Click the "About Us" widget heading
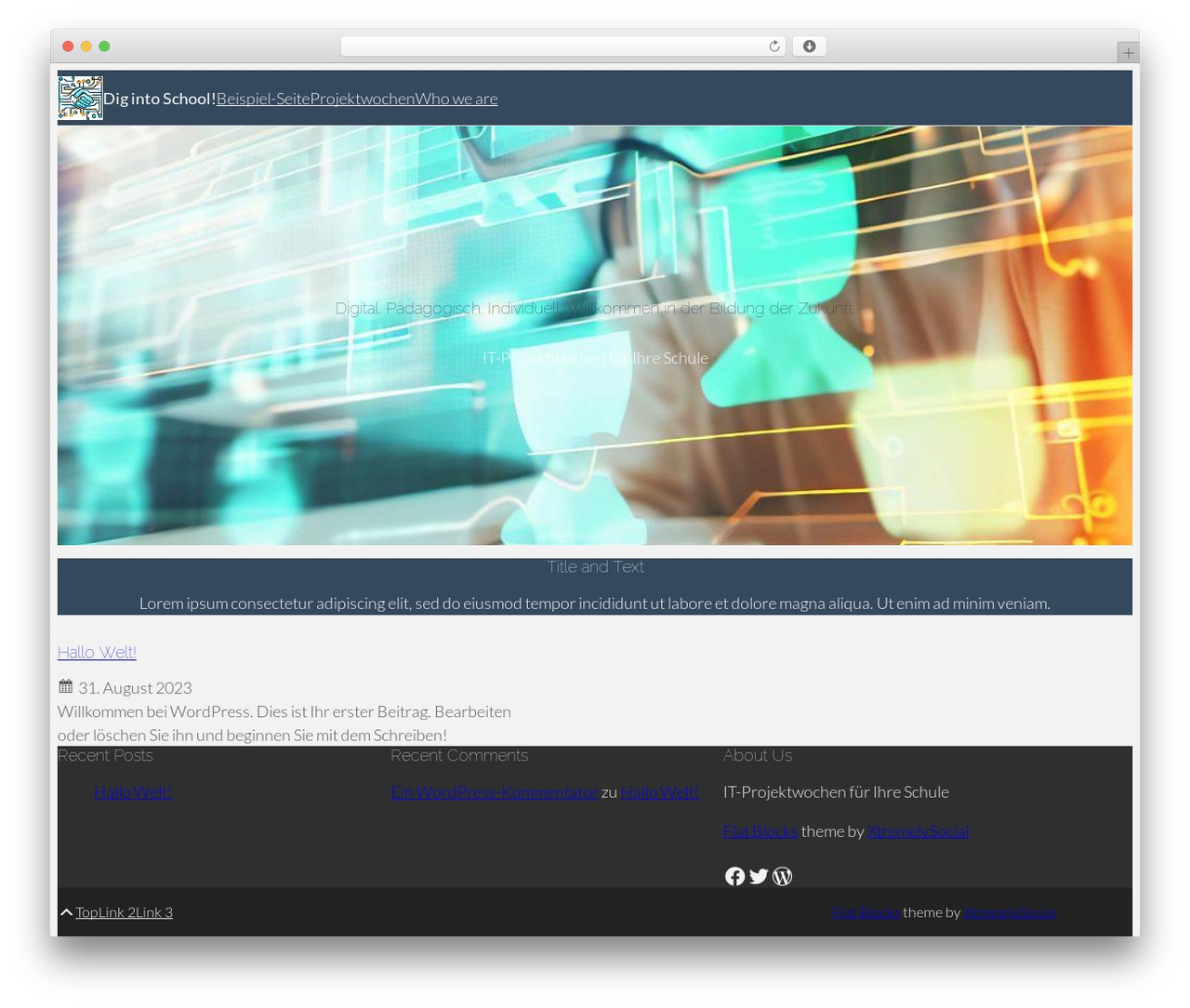The width and height of the screenshot is (1190, 1008). point(758,755)
